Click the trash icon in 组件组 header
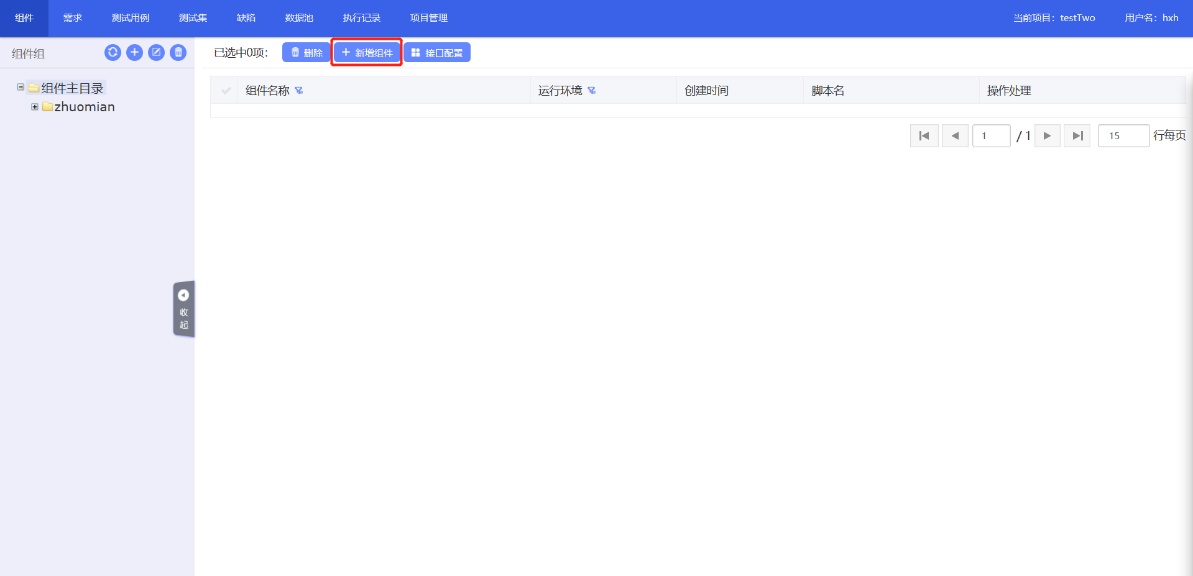Image resolution: width=1193 pixels, height=576 pixels. [x=178, y=53]
